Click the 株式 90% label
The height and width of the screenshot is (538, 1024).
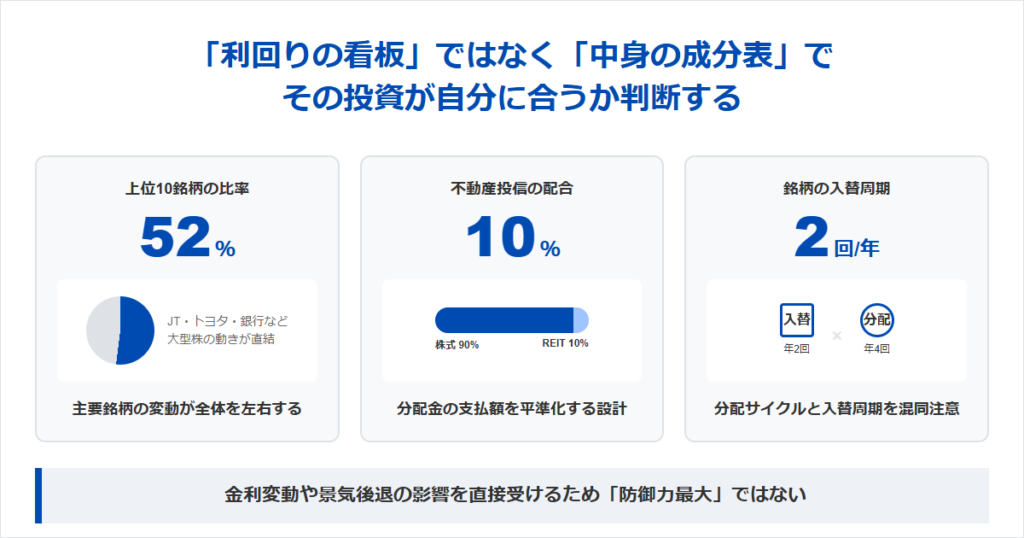(457, 345)
